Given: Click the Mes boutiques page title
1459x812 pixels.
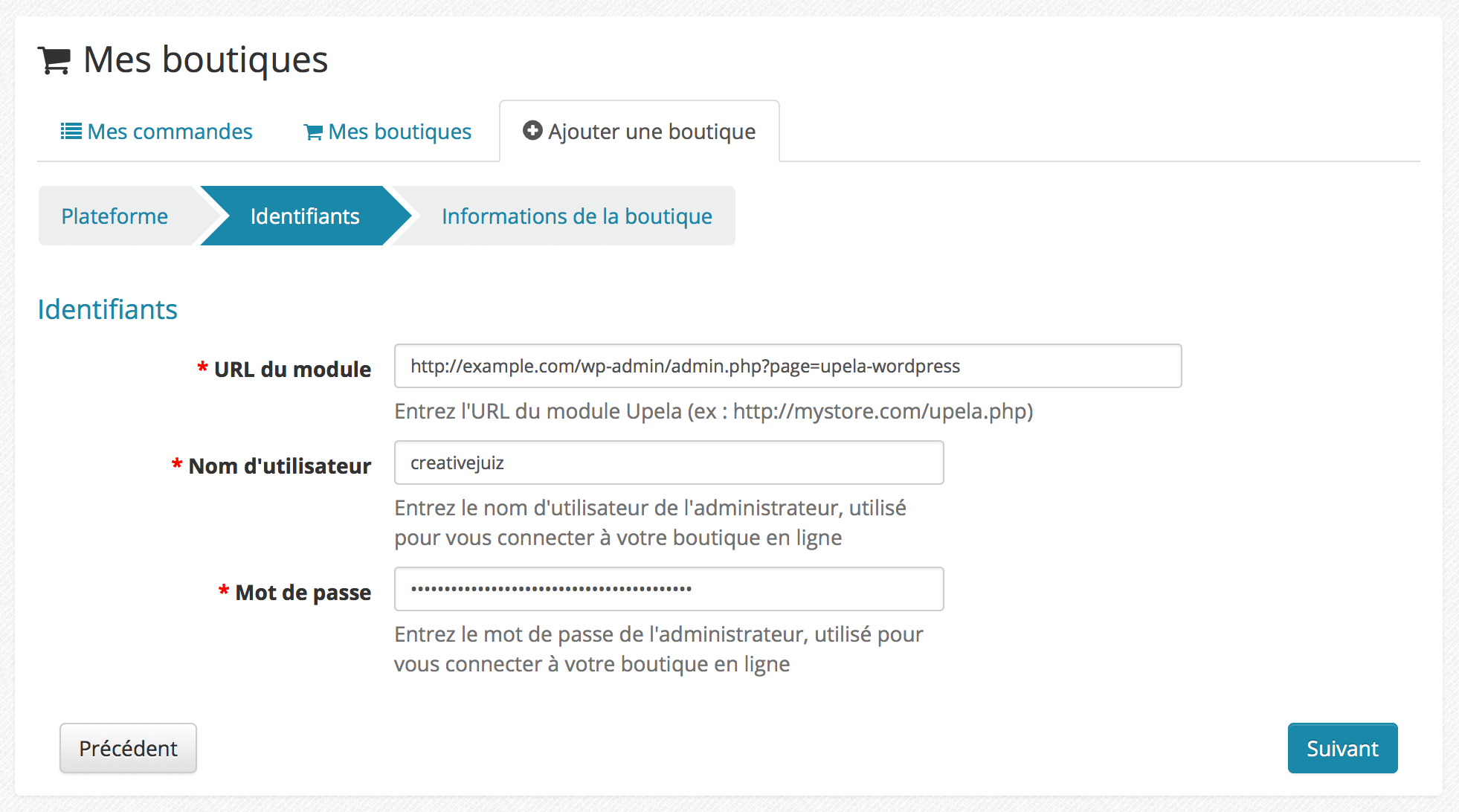Looking at the screenshot, I should coord(205,59).
